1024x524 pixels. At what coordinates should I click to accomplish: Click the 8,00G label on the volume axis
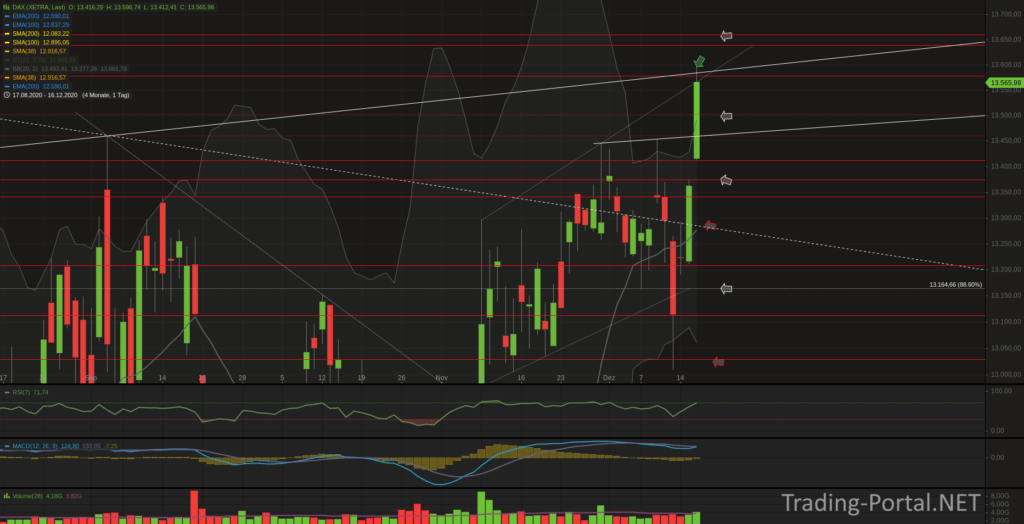click(1002, 496)
